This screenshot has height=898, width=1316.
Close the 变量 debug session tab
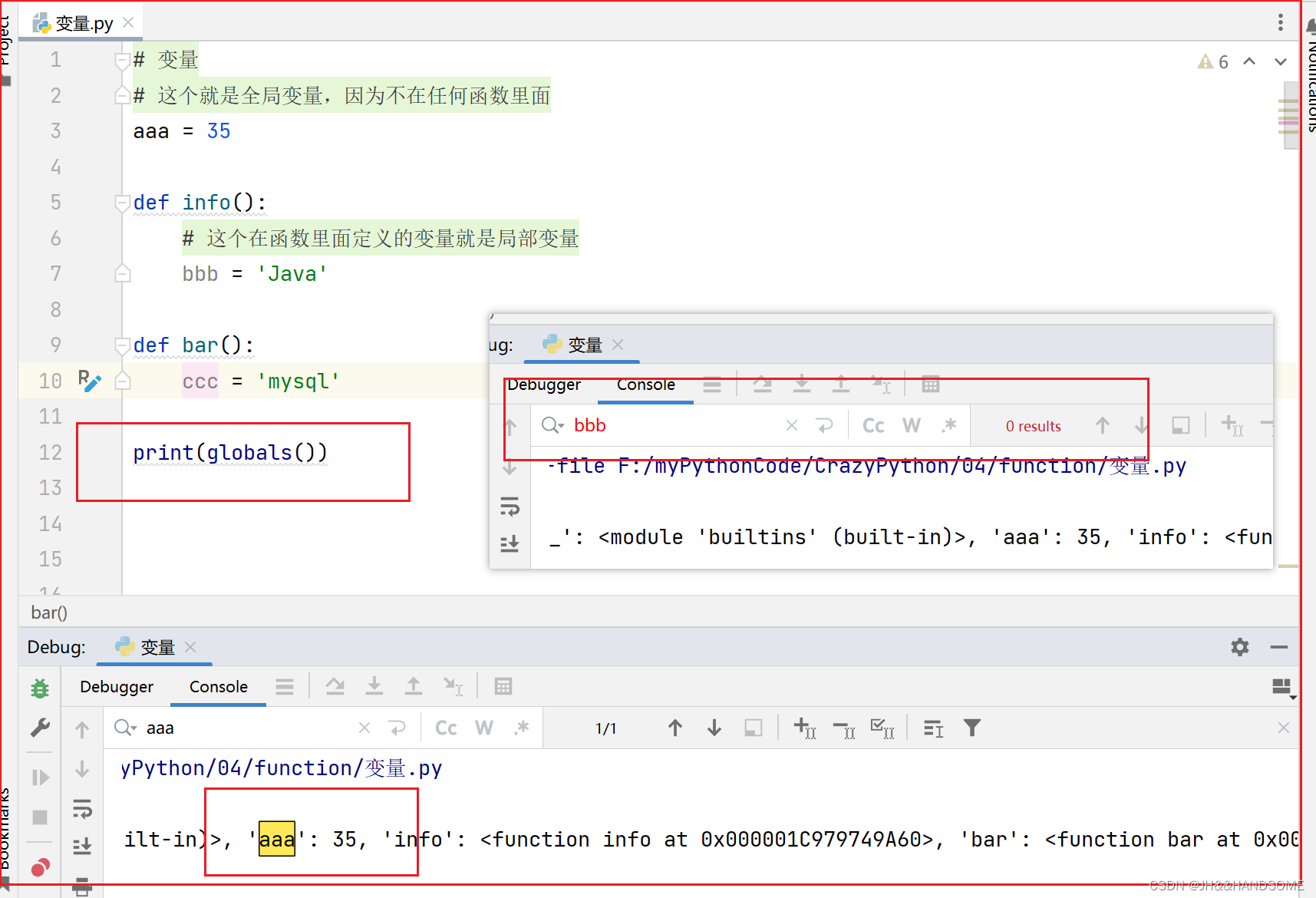(x=191, y=647)
